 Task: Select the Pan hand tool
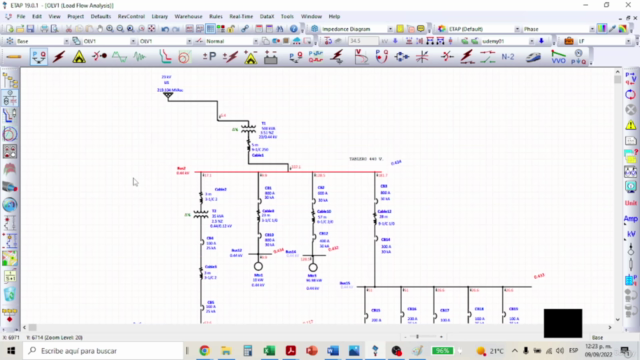pos(100,29)
